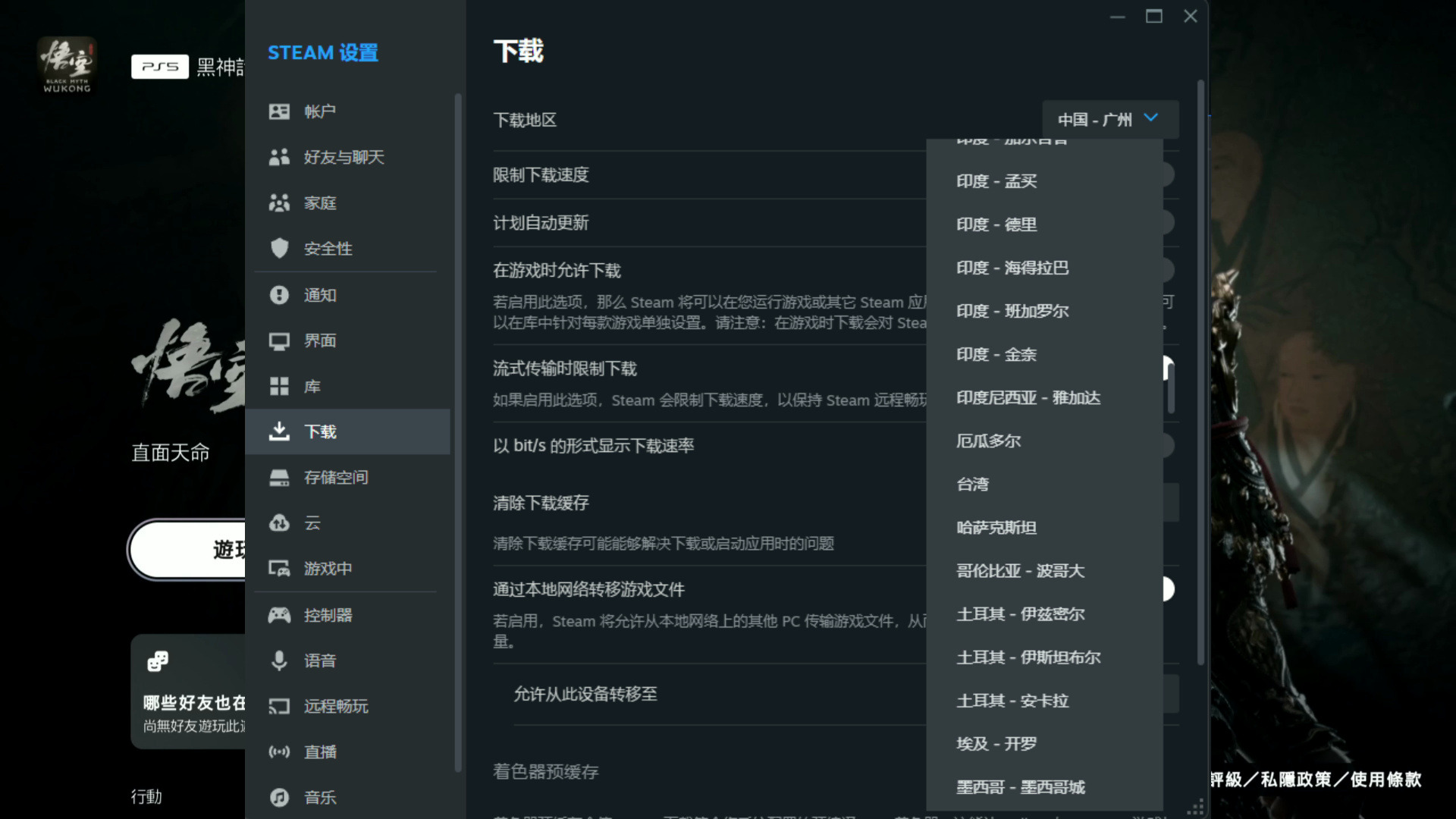Pick 印度 - 金奈 download region
1456x819 pixels.
click(1044, 354)
